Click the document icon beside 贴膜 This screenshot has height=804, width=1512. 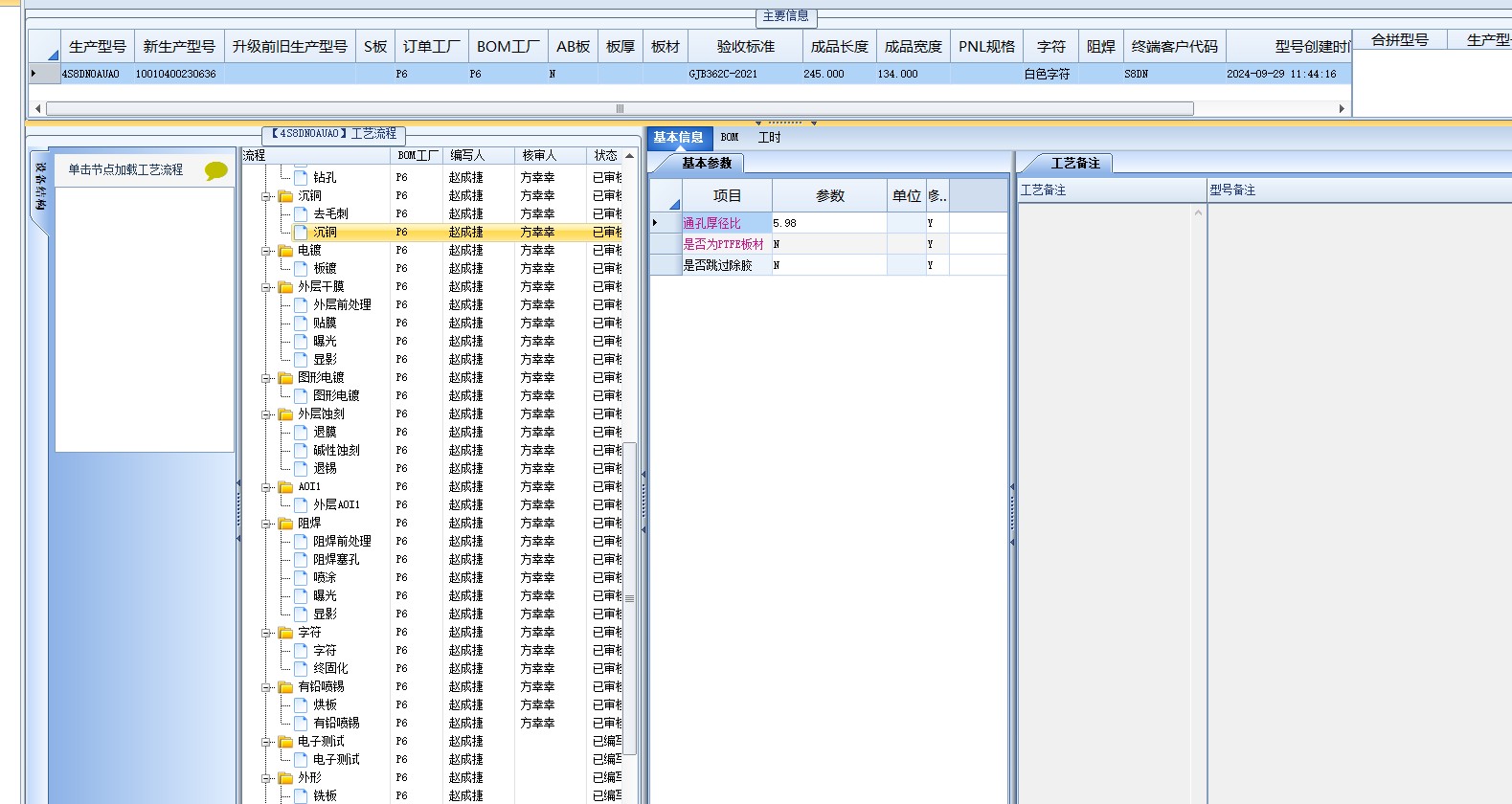tap(301, 323)
